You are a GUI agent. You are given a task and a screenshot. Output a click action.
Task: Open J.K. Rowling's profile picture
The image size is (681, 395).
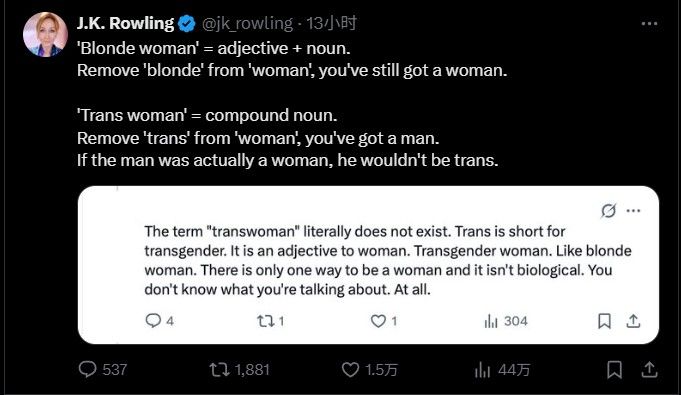point(45,34)
